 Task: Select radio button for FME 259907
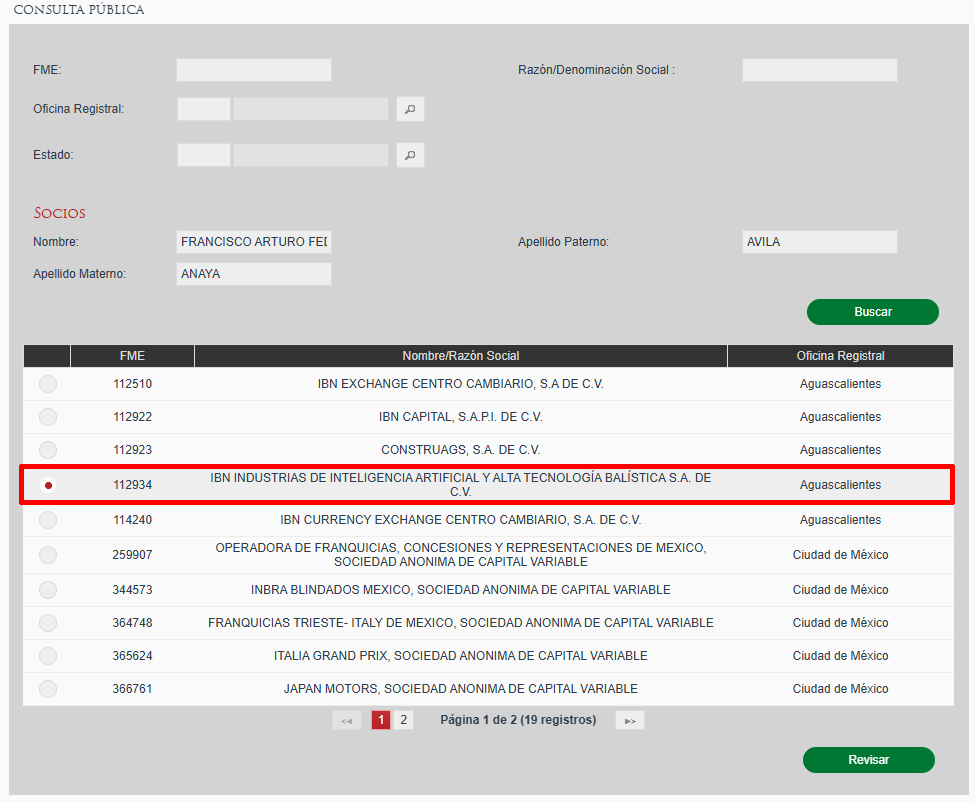point(48,555)
